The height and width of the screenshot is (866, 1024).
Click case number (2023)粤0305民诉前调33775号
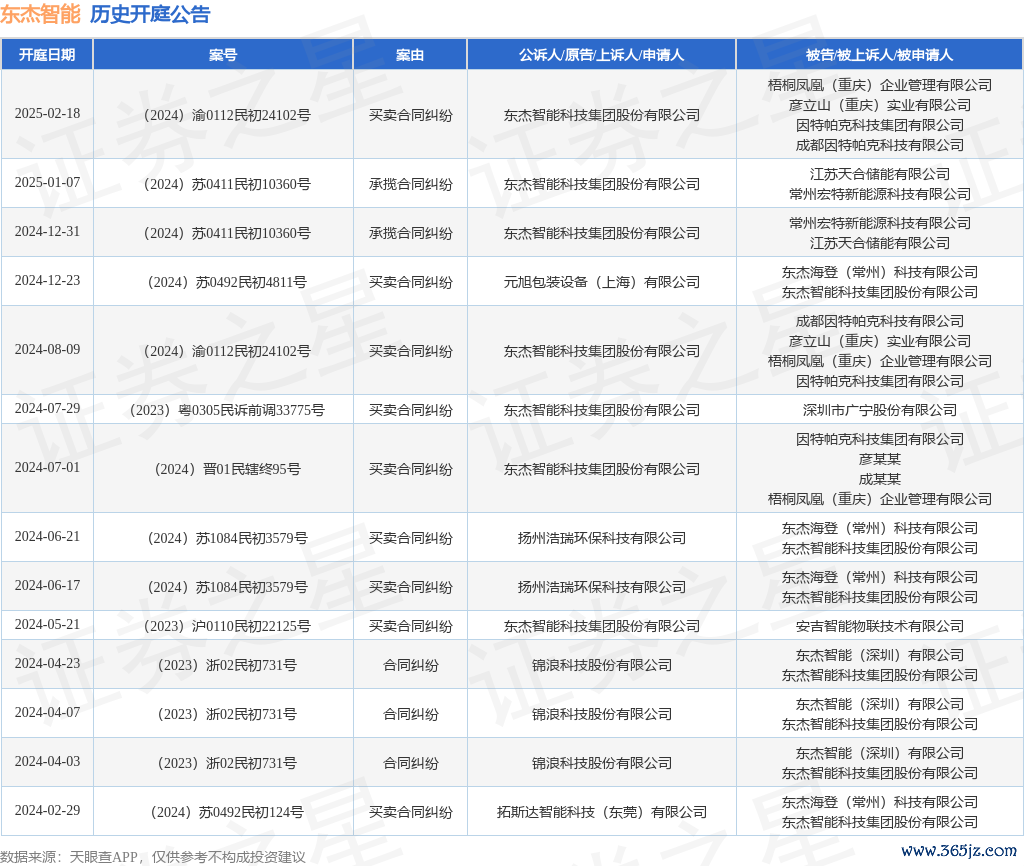tap(227, 410)
